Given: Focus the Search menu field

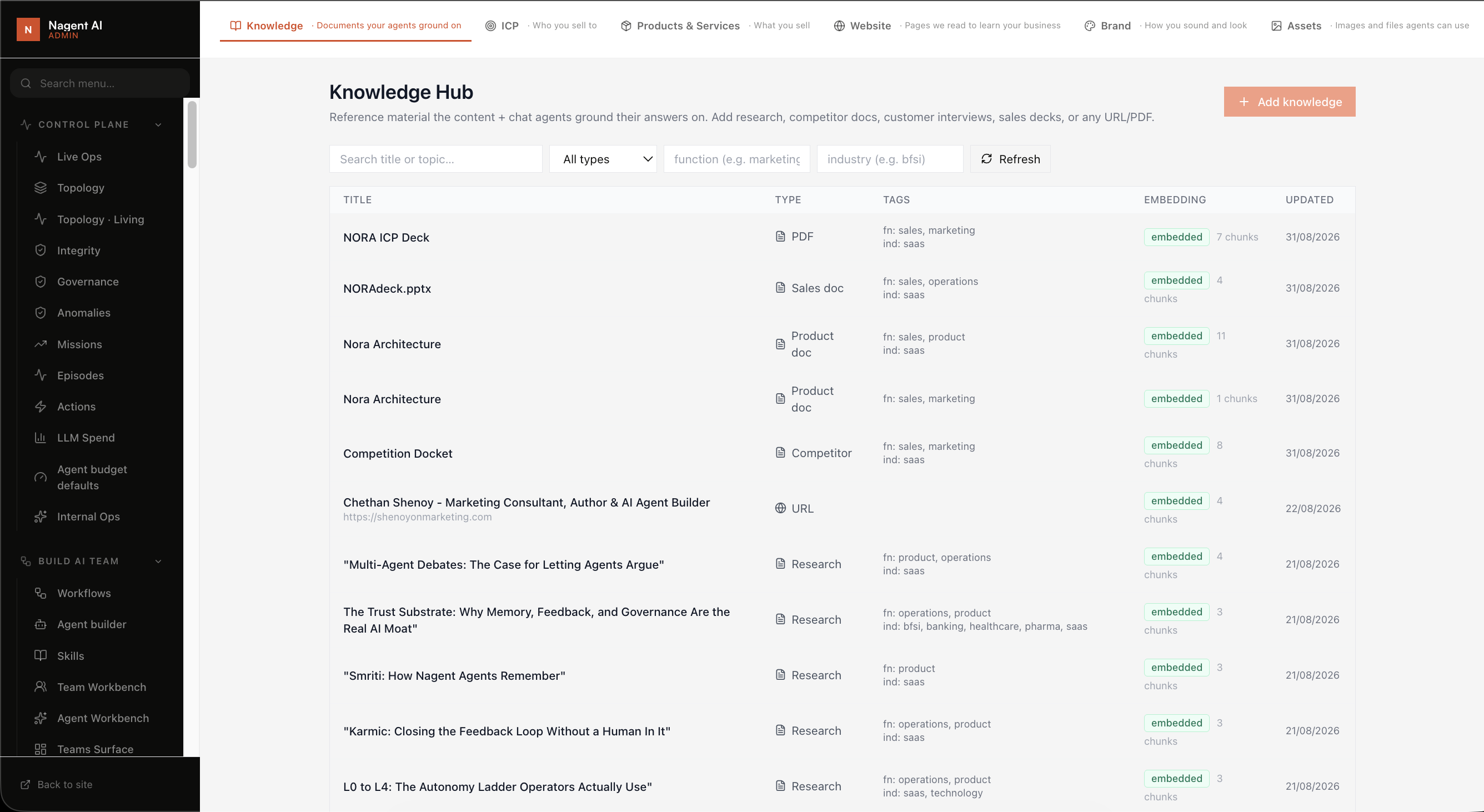Looking at the screenshot, I should coord(99,83).
